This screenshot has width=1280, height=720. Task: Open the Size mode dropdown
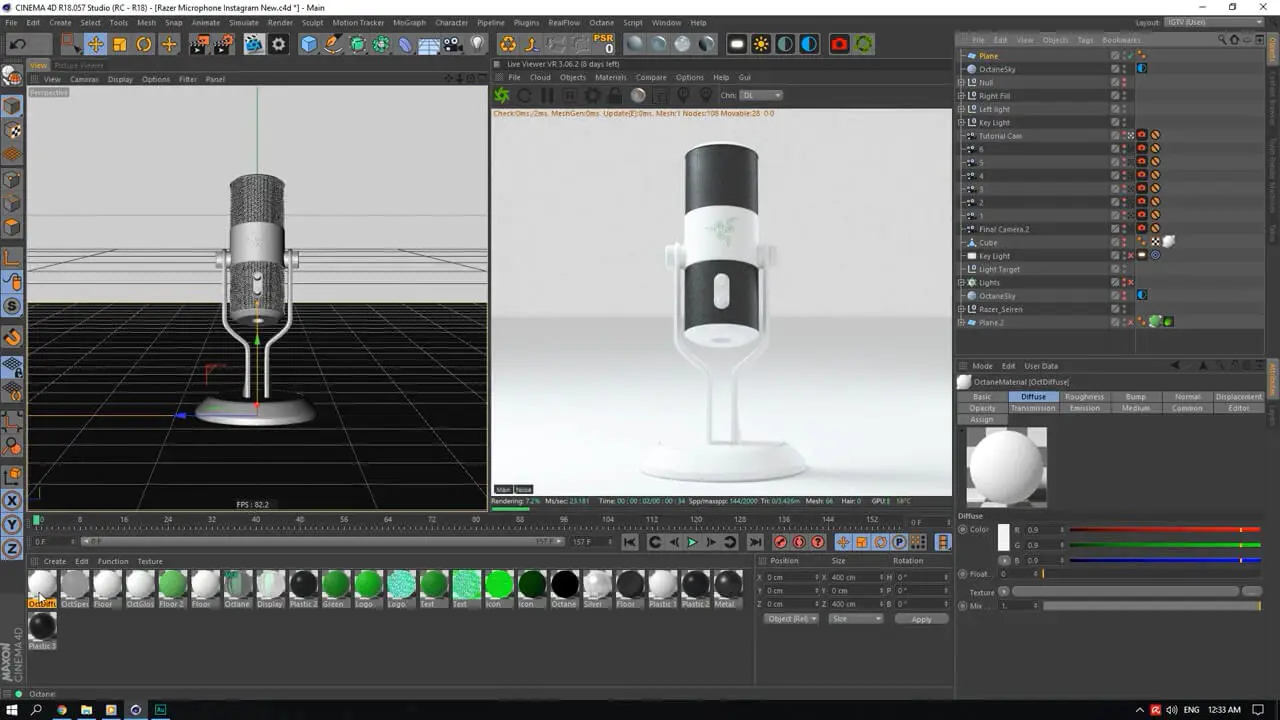point(856,619)
